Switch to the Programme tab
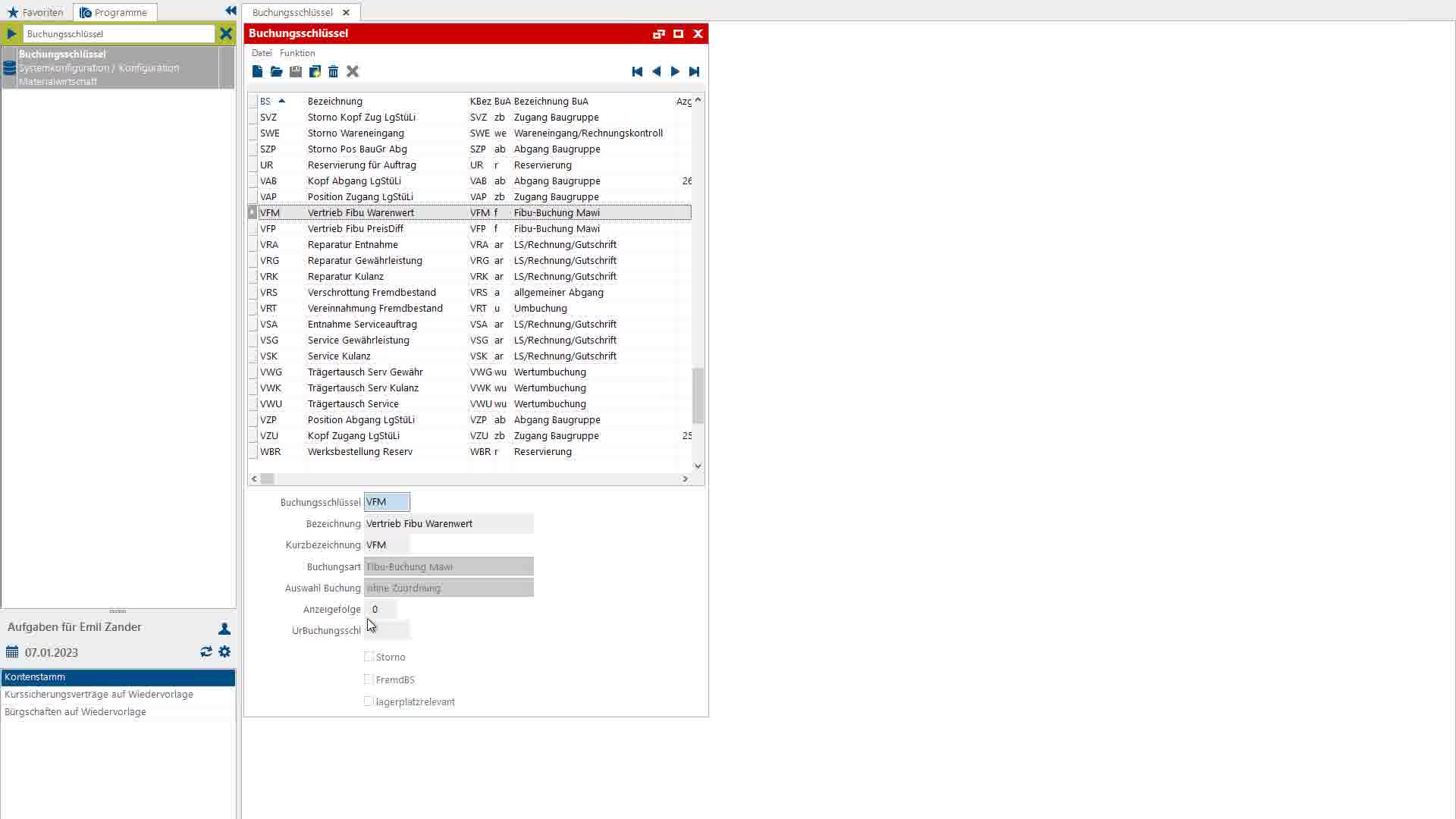 (x=115, y=12)
